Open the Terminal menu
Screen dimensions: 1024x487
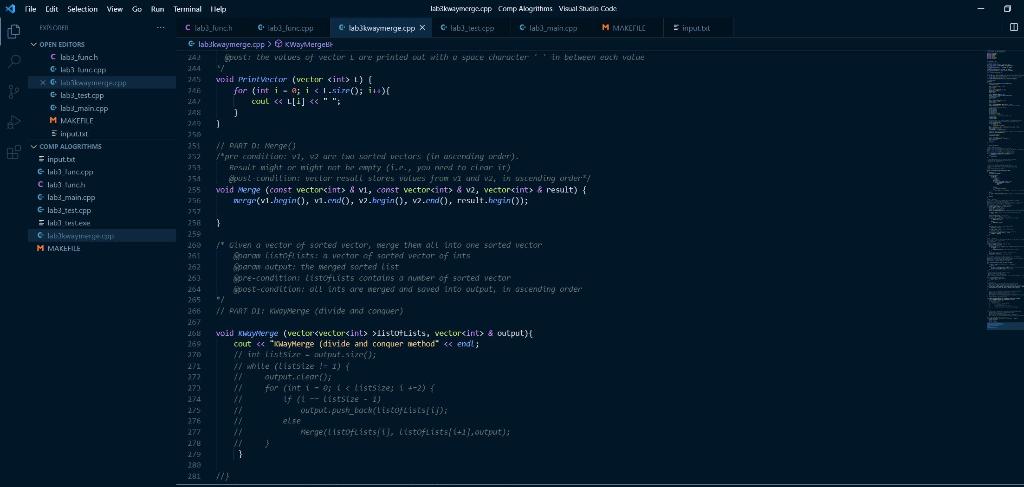point(187,9)
